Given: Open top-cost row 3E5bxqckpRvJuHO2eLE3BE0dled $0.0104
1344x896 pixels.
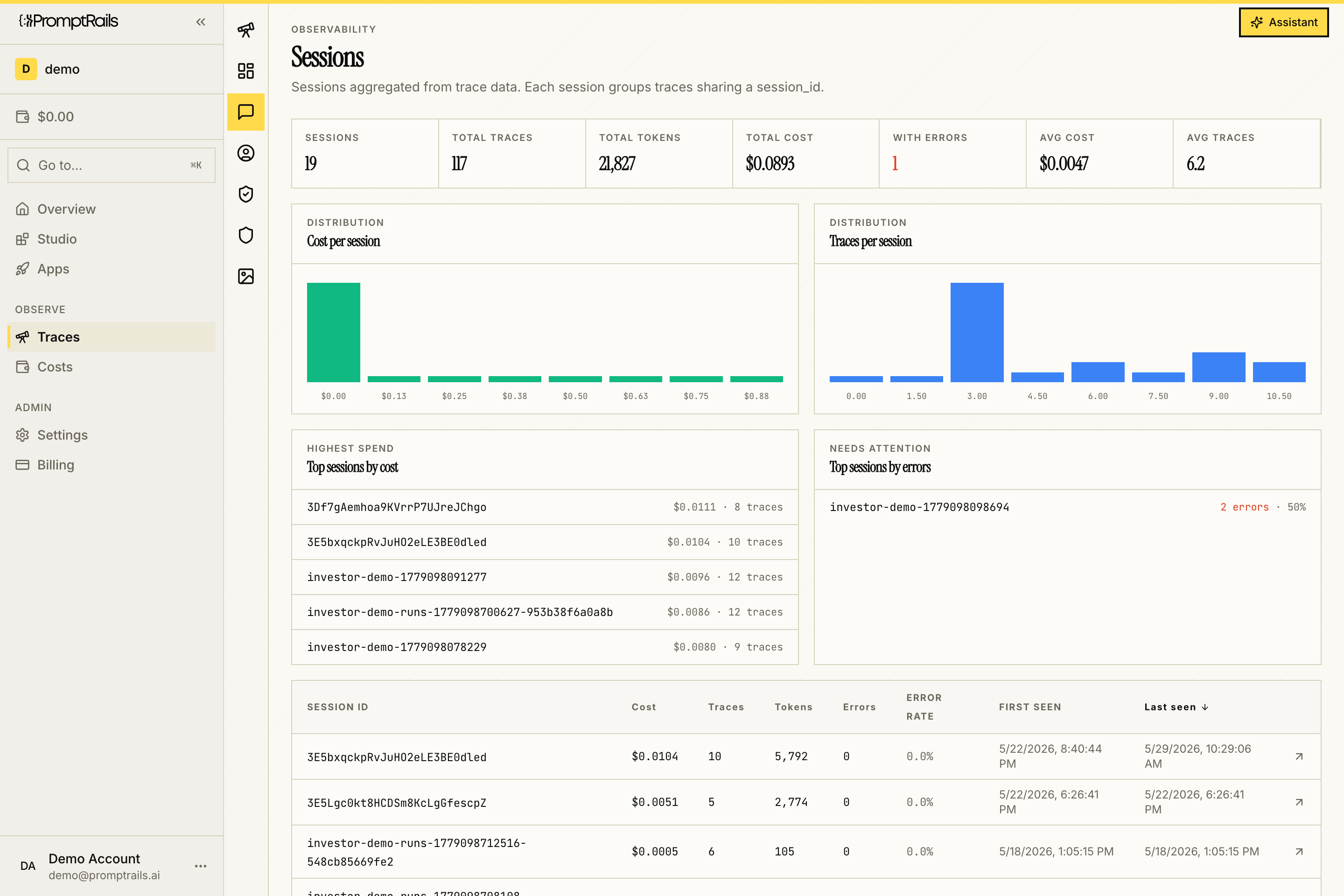Looking at the screenshot, I should (545, 542).
